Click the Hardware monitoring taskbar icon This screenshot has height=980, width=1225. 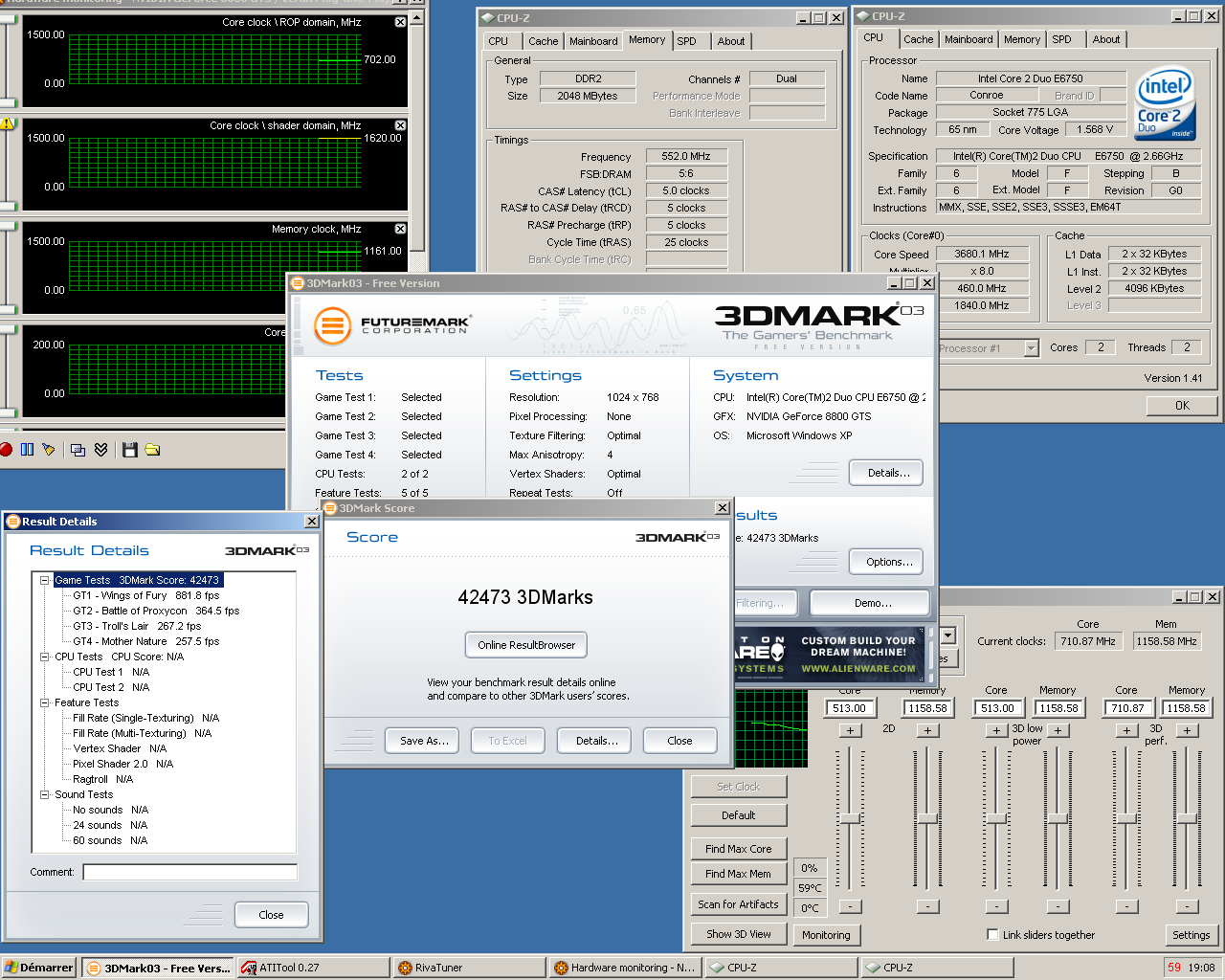(x=561, y=968)
